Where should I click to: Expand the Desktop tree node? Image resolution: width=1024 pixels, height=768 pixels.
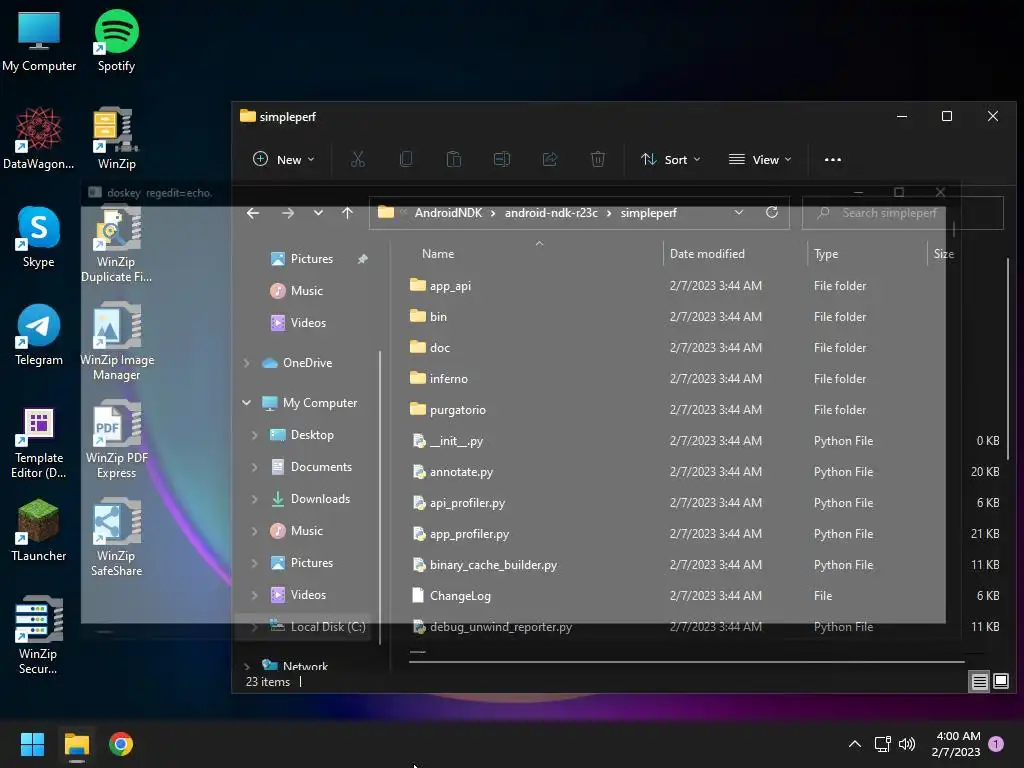coord(254,435)
